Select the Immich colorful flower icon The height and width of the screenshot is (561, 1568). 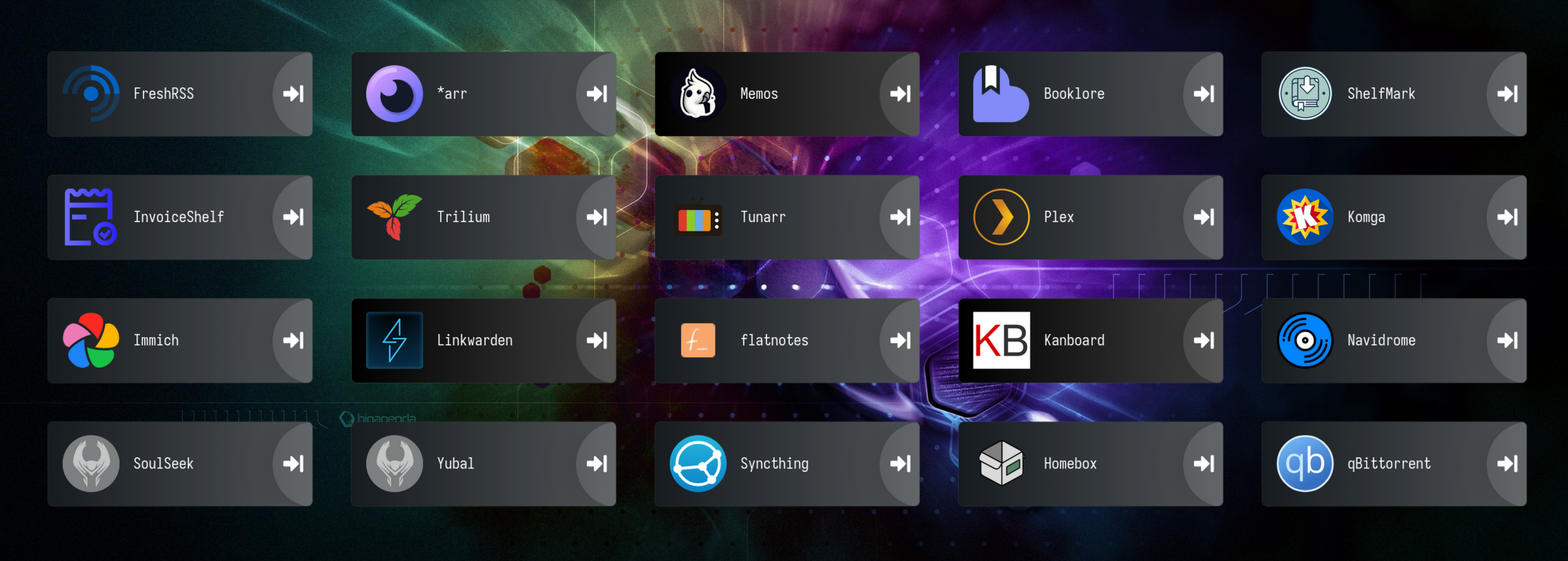tap(91, 340)
